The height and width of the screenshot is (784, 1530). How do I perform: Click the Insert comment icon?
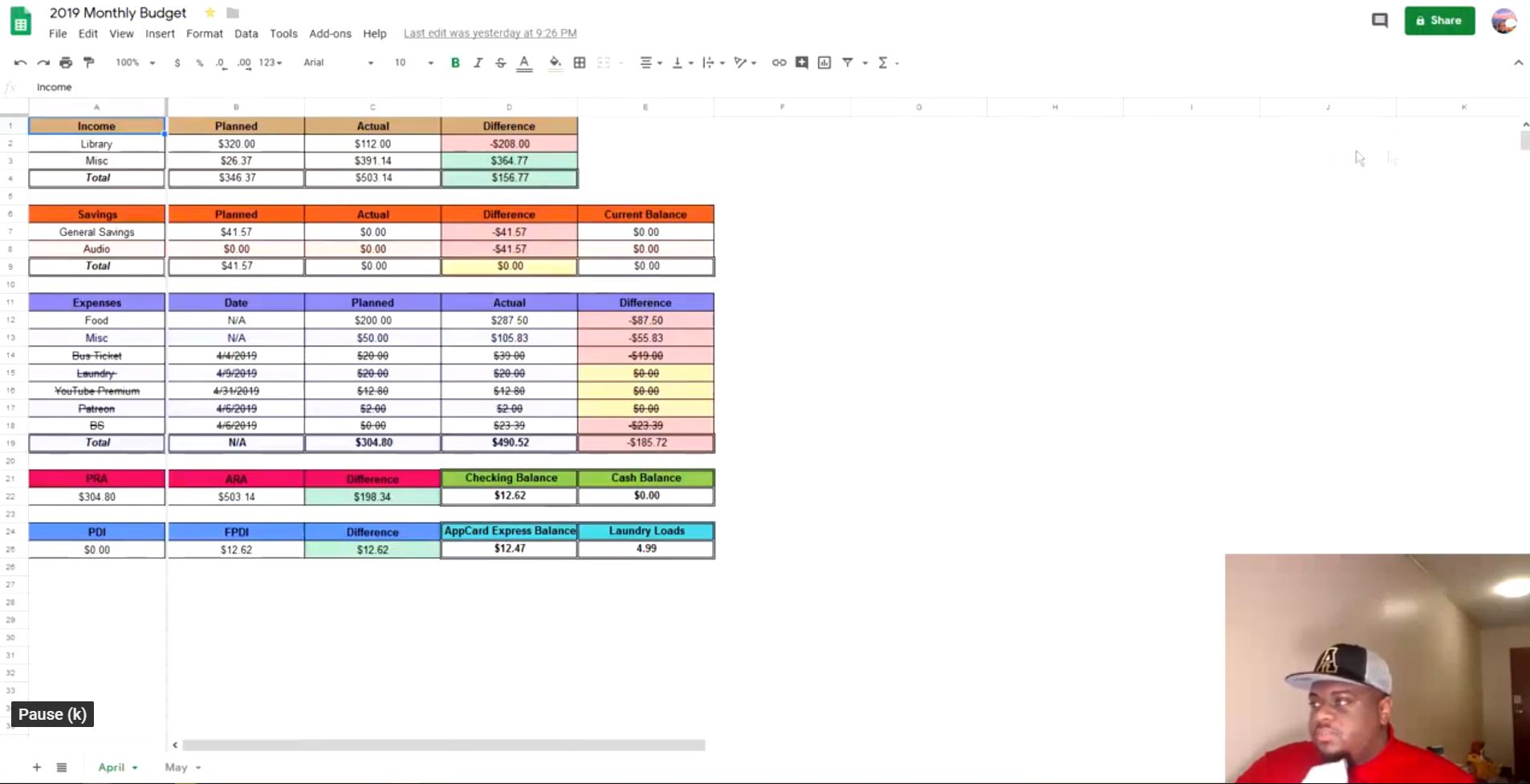(802, 63)
